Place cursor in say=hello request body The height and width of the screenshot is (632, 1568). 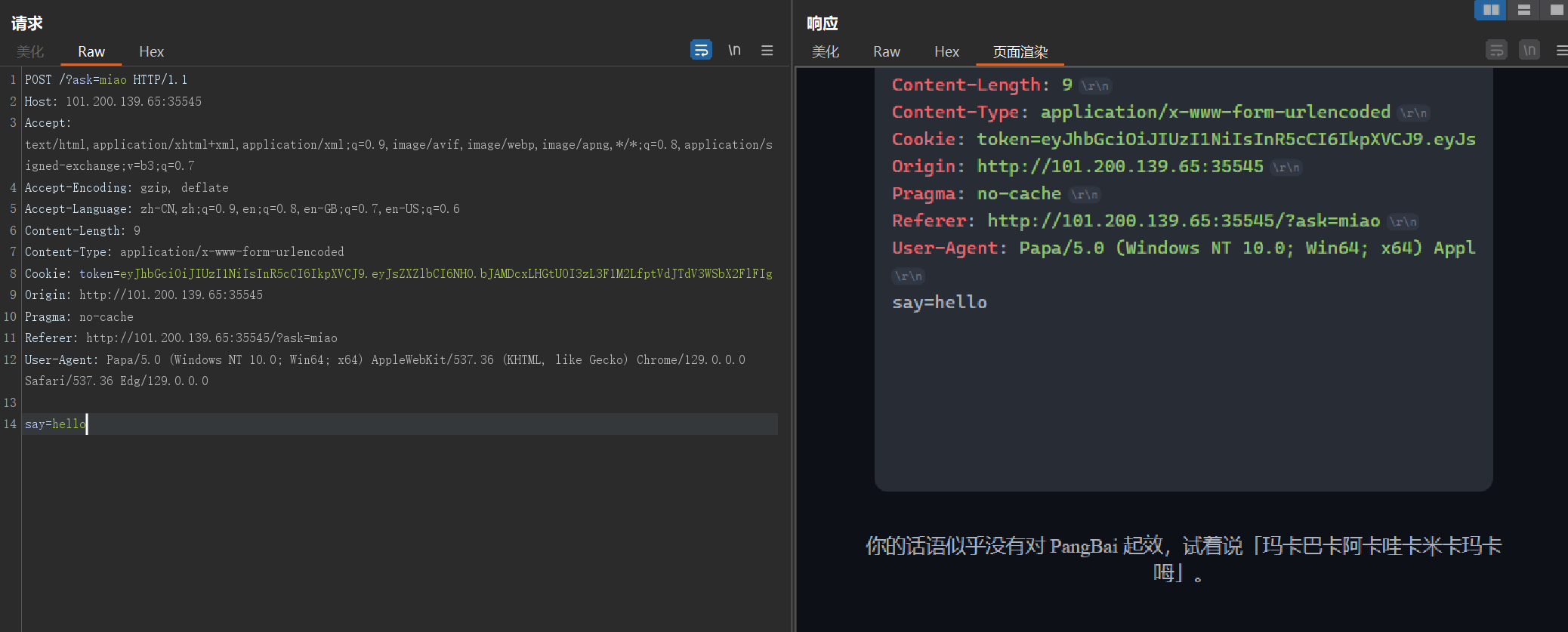tap(55, 424)
